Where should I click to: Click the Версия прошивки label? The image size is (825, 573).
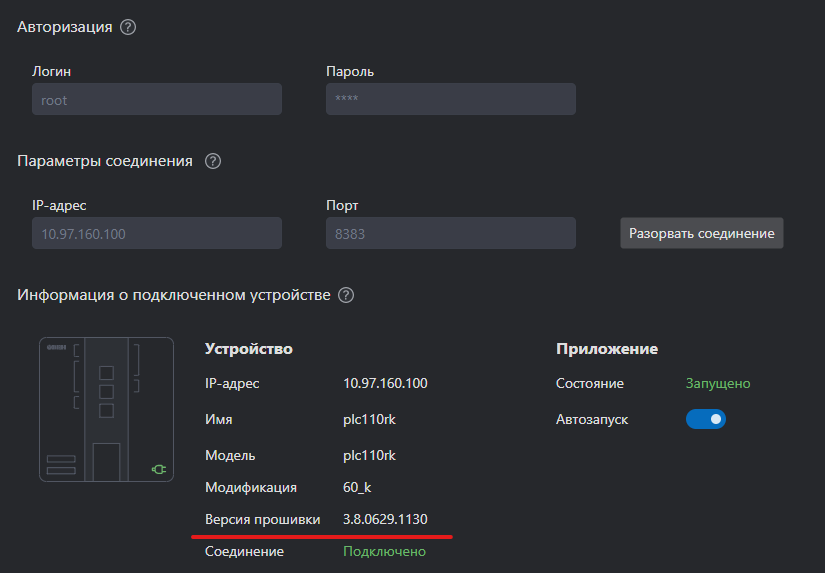pyautogui.click(x=263, y=520)
